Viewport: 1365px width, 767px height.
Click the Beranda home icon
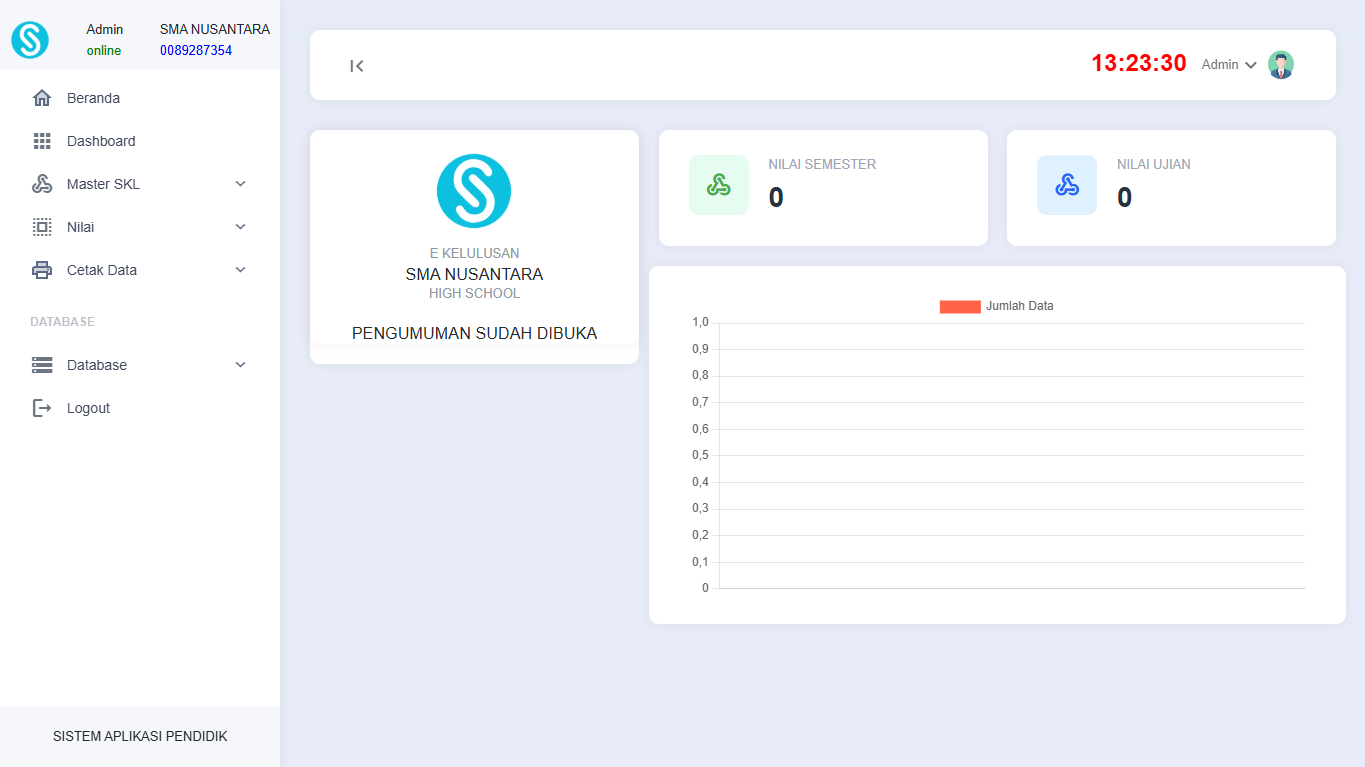click(42, 98)
